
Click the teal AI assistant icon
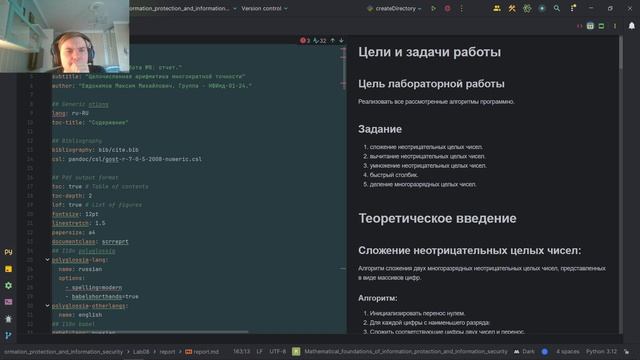click(542, 8)
